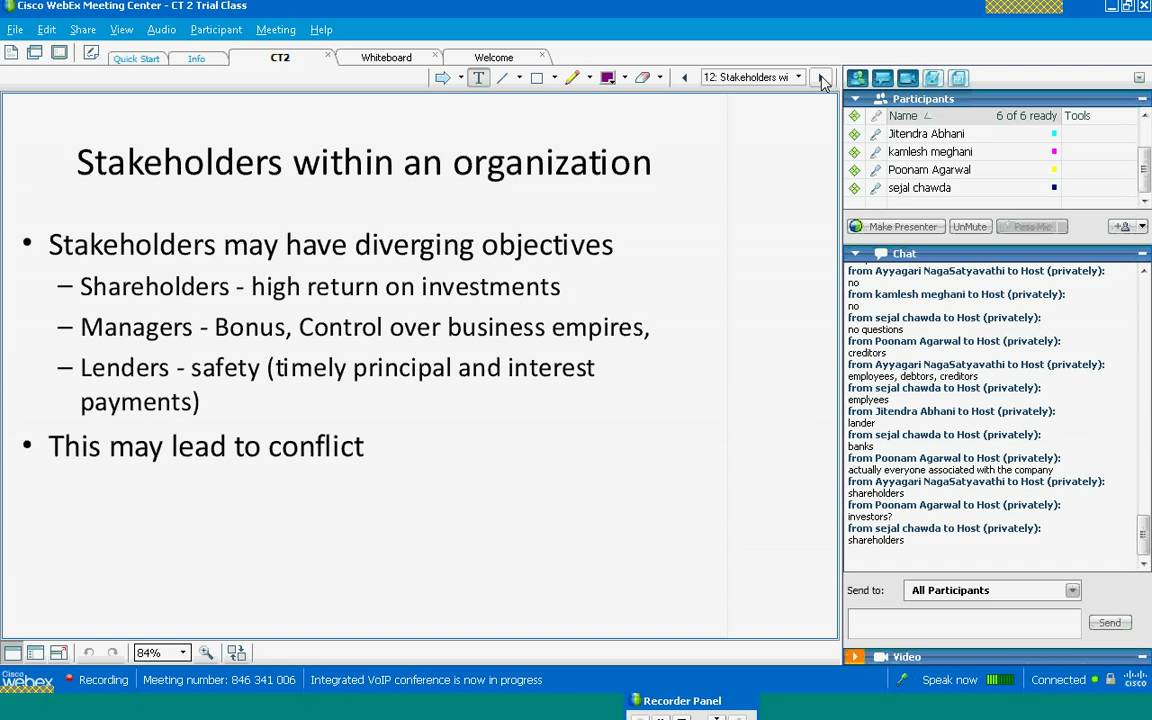1152x720 pixels.
Task: Minimize the Video panel
Action: (x=1142, y=657)
